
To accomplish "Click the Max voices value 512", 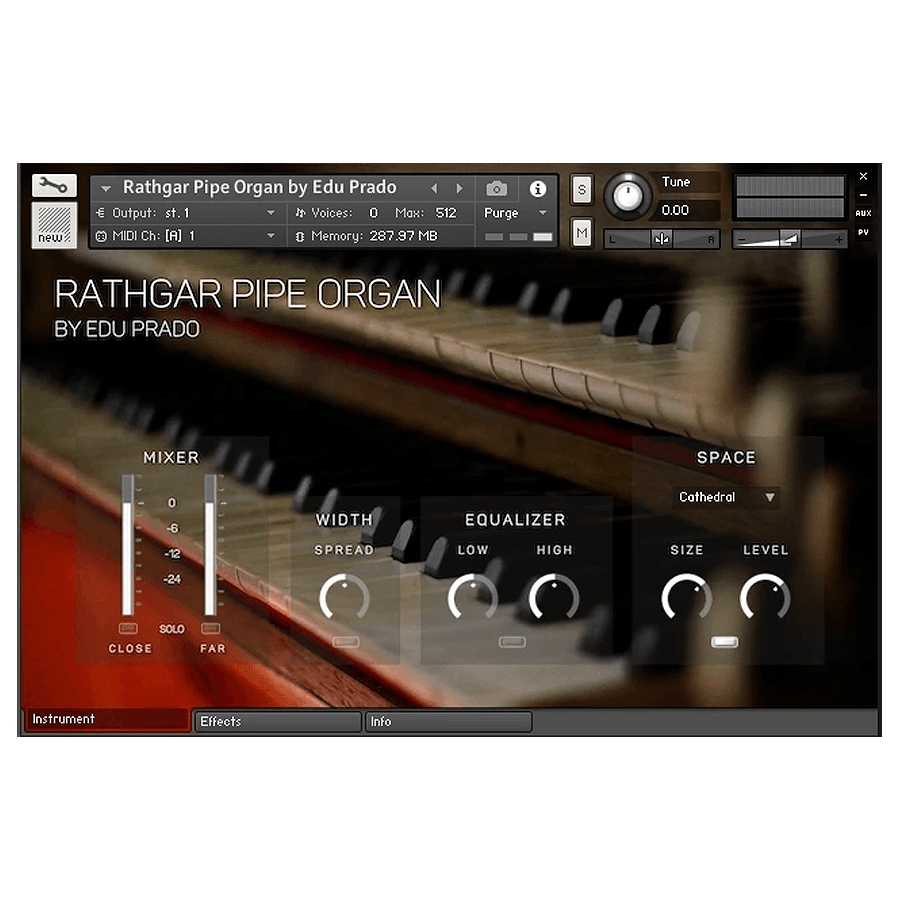I will [446, 213].
